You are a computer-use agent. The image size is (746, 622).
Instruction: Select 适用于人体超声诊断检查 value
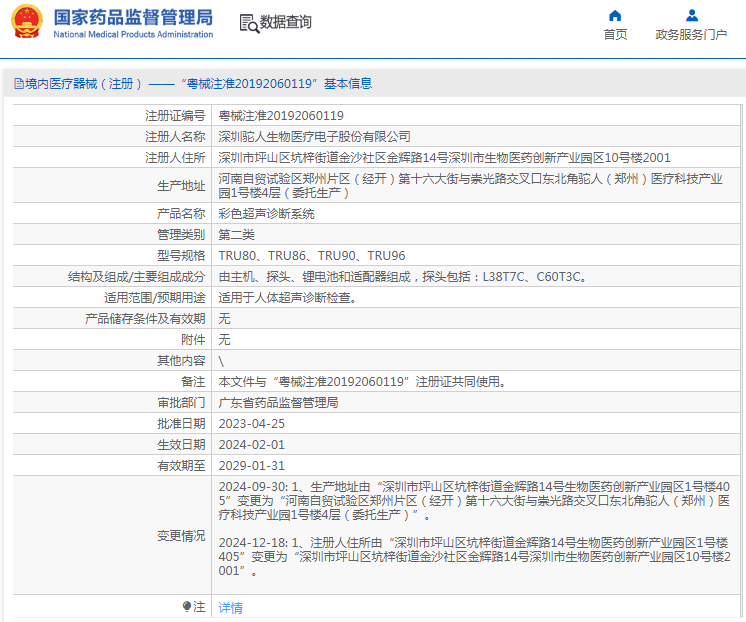coord(287,297)
